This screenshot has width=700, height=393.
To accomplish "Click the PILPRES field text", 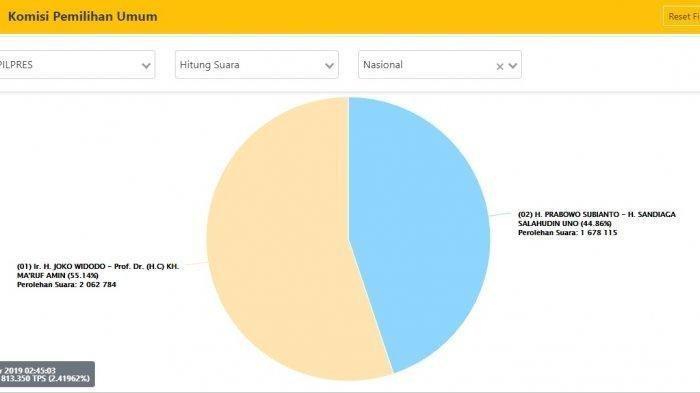I will (x=16, y=65).
